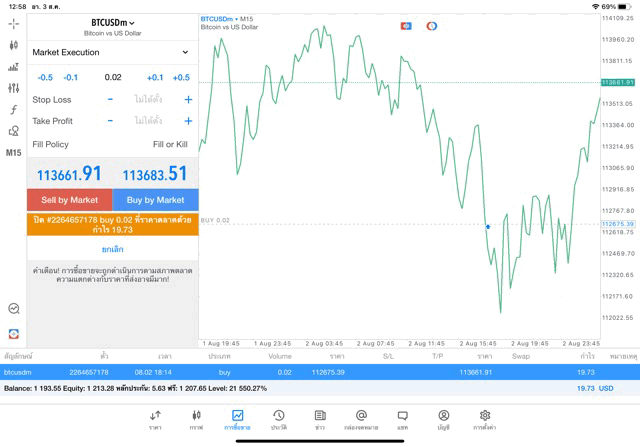The image size is (640, 447).
Task: Increase Stop Loss with plus button
Action: pos(187,100)
